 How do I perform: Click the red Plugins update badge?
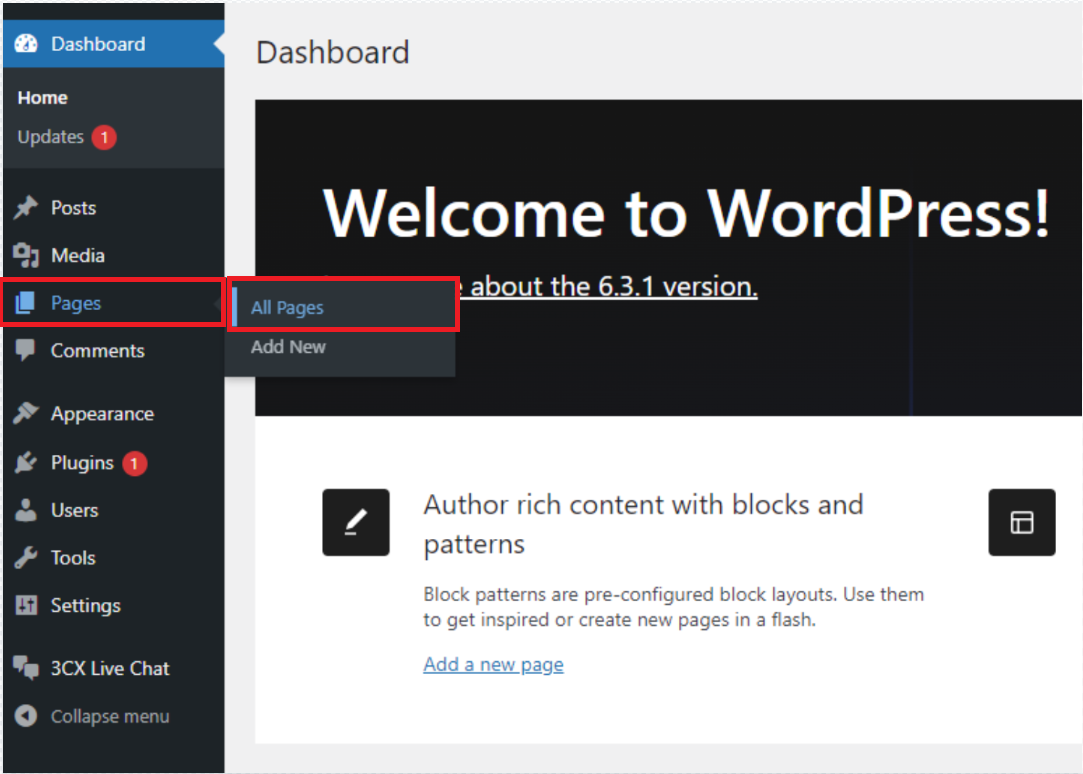pyautogui.click(x=135, y=463)
